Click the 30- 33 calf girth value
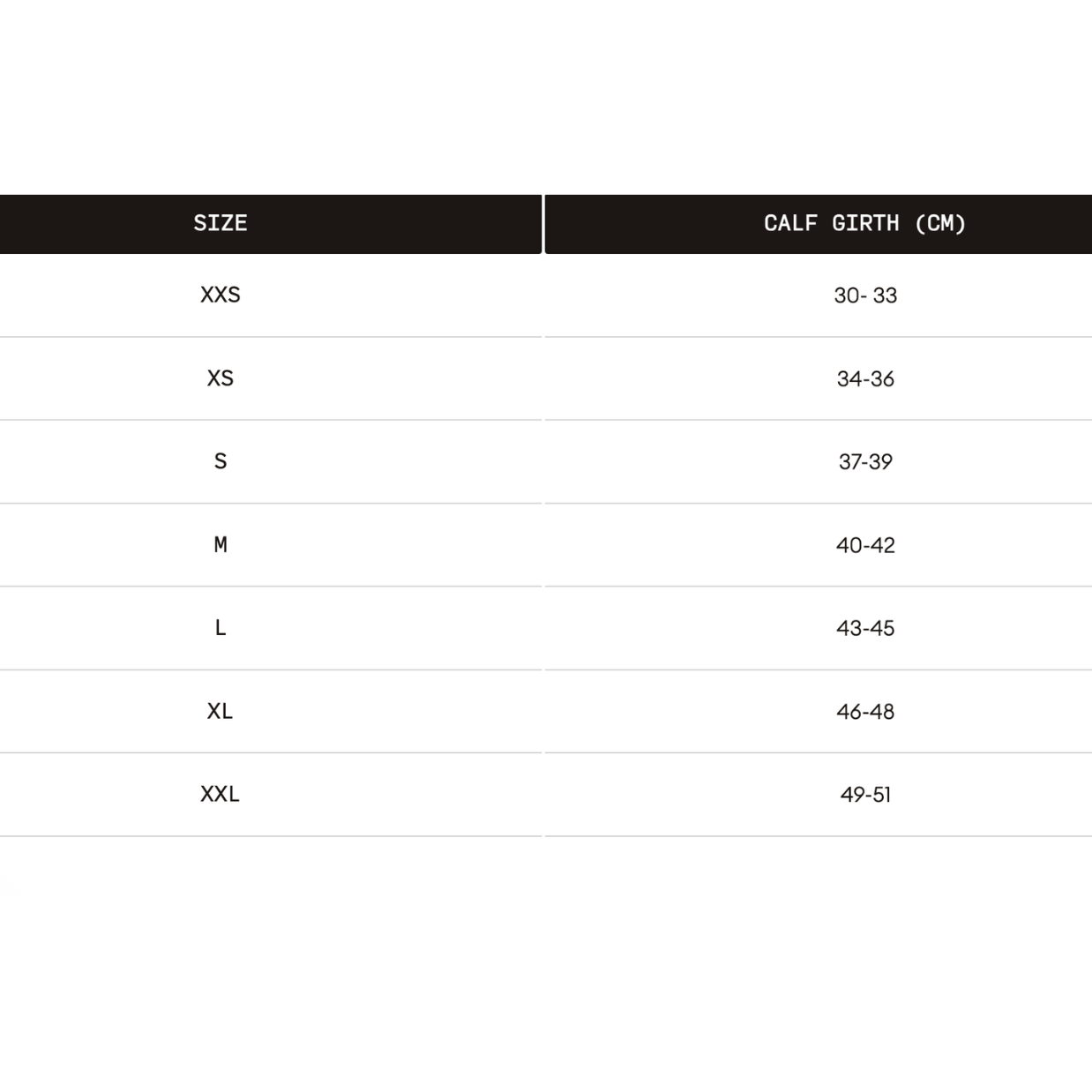The image size is (1092, 1092). point(865,295)
